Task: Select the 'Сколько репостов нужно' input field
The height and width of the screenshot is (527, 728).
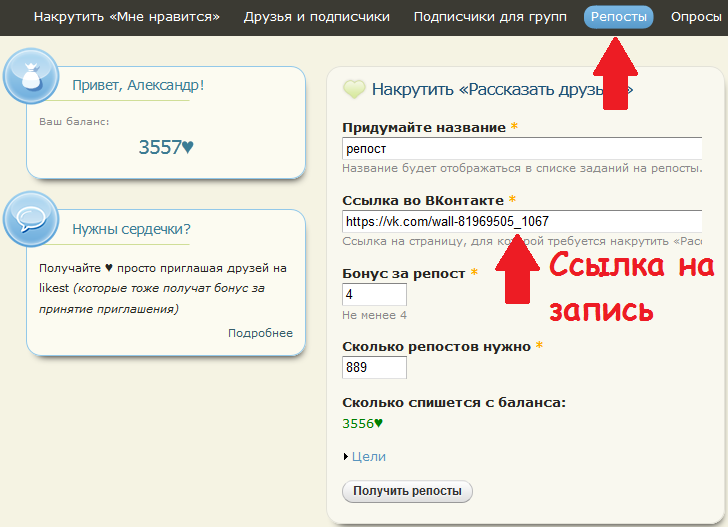Action: (374, 367)
